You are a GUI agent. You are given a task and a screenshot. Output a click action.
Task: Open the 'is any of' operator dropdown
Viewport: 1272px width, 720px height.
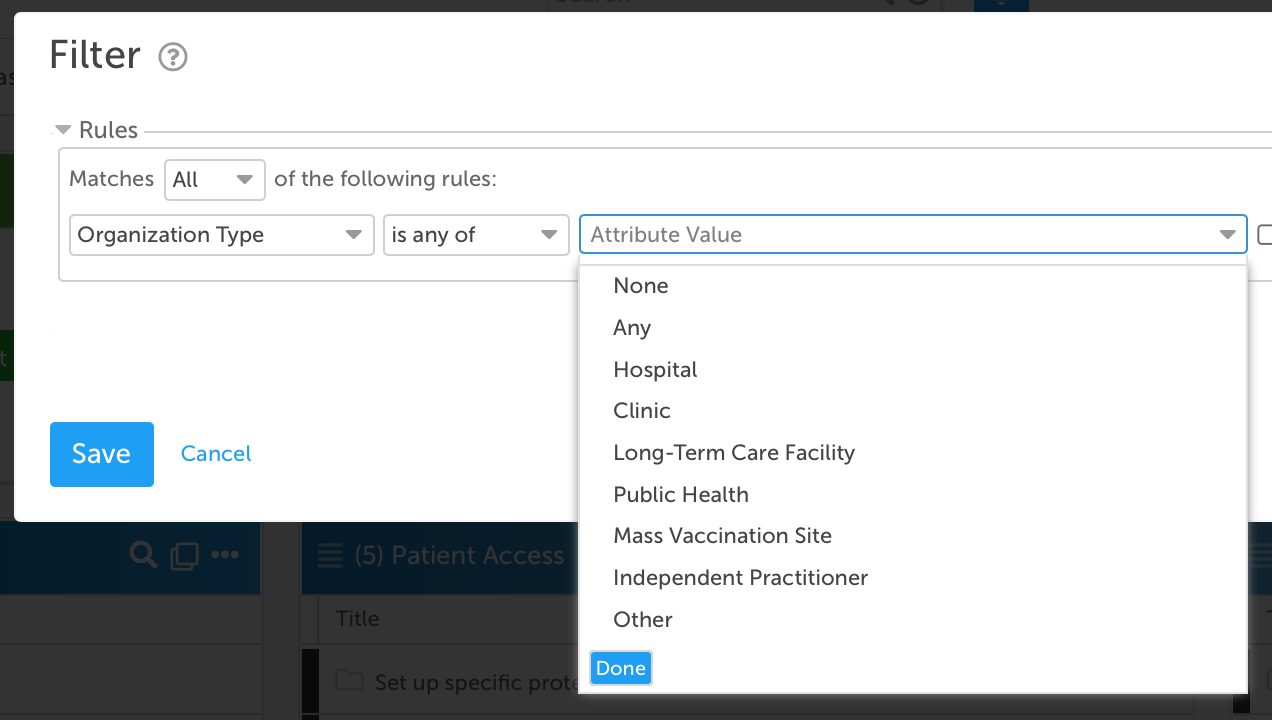475,235
